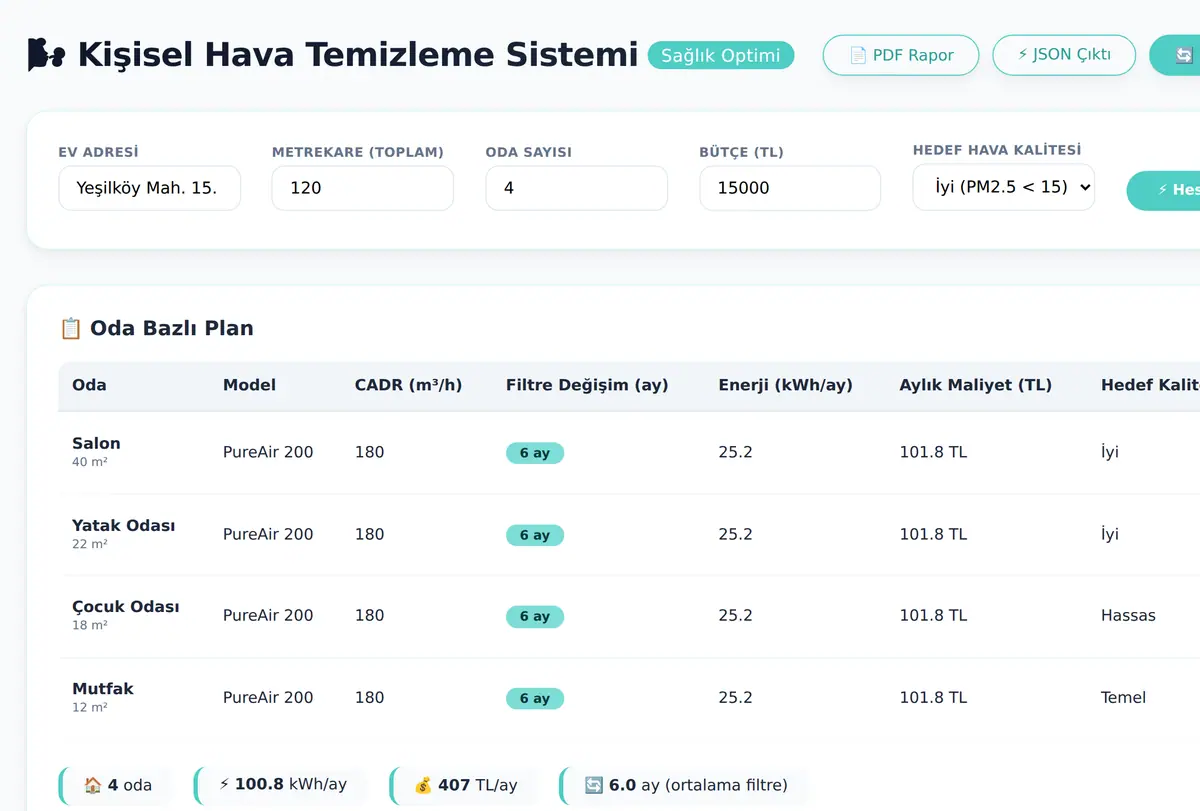Click the cycle icon in the 6.0 ay filter chip
The width and height of the screenshot is (1200, 811).
[593, 785]
